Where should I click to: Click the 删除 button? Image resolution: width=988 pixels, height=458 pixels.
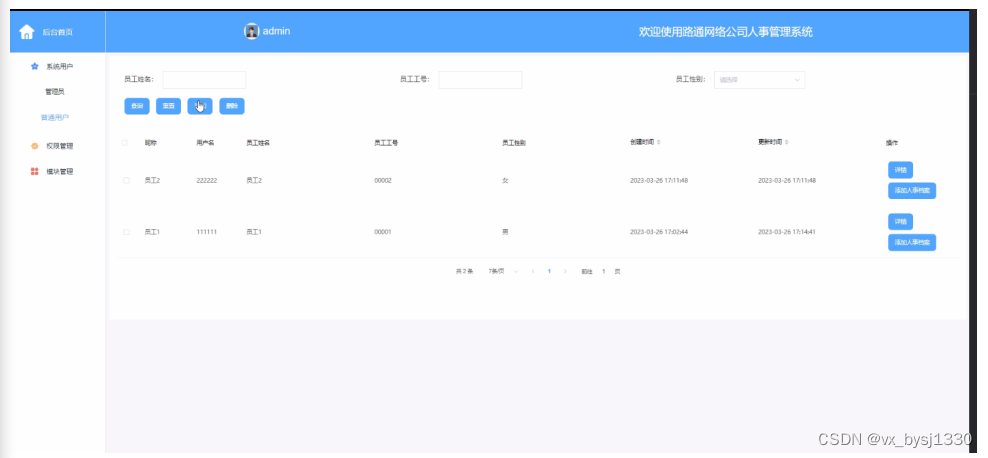click(232, 106)
